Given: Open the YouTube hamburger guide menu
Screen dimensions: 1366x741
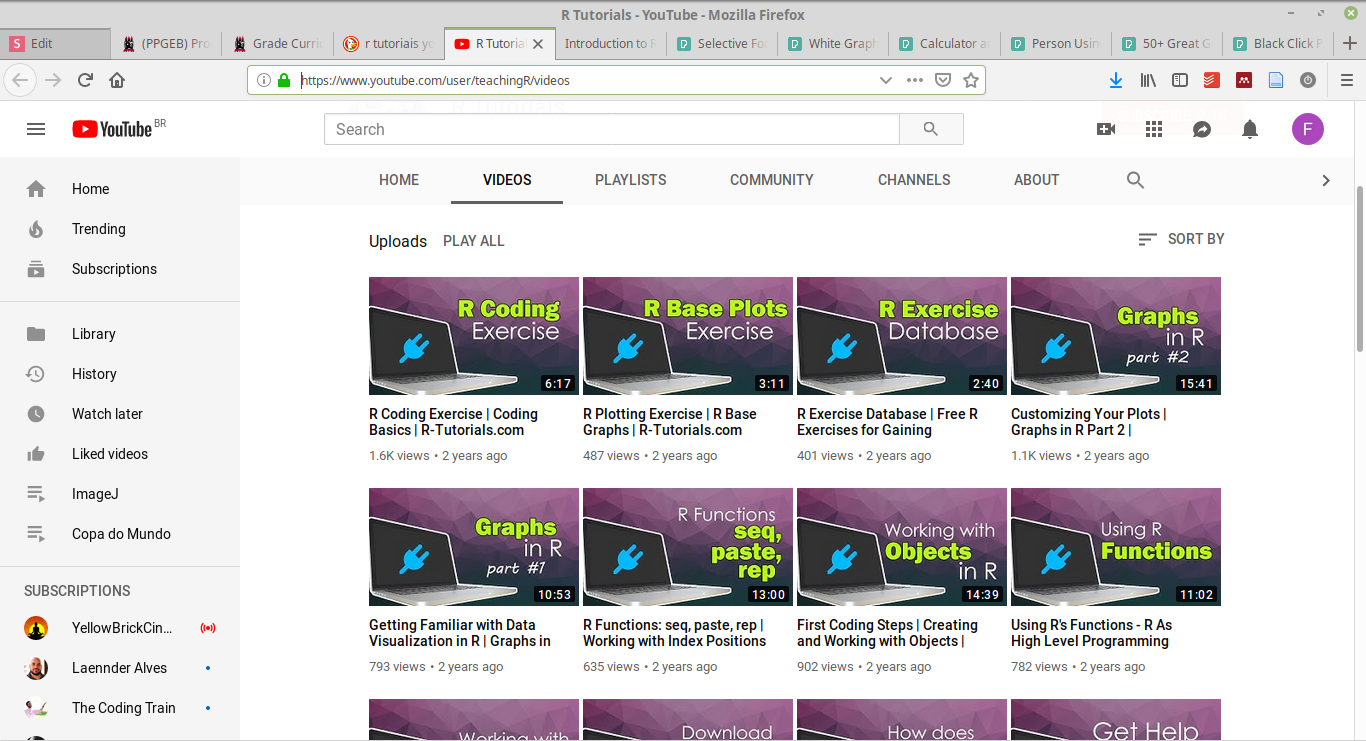Looking at the screenshot, I should click(x=36, y=129).
